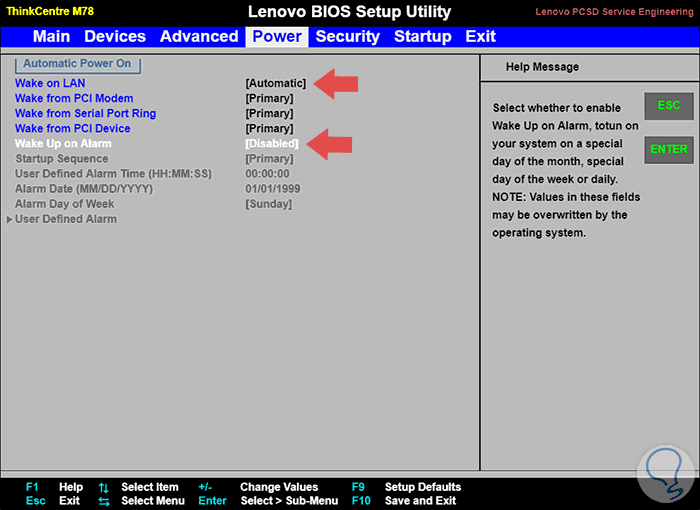
Task: Open the Advanced tab
Action: [x=199, y=36]
